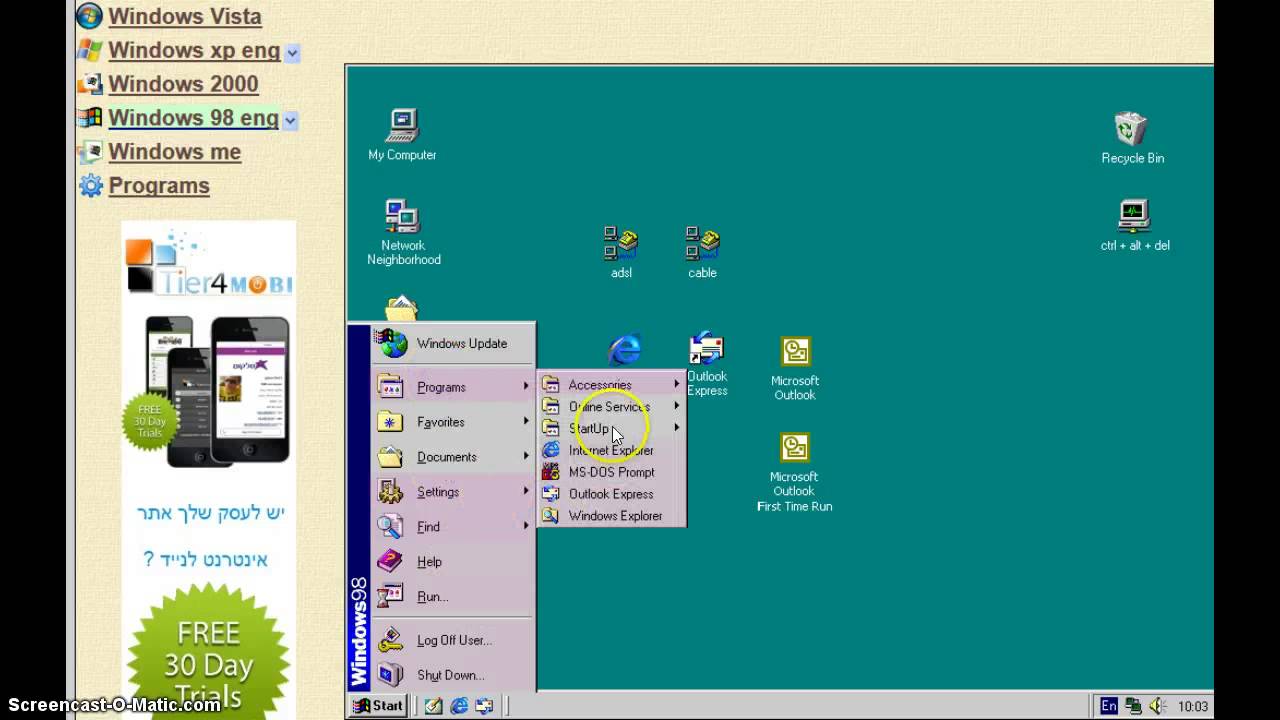Open Documents in the Start menu
The height and width of the screenshot is (720, 1280).
coord(453,457)
